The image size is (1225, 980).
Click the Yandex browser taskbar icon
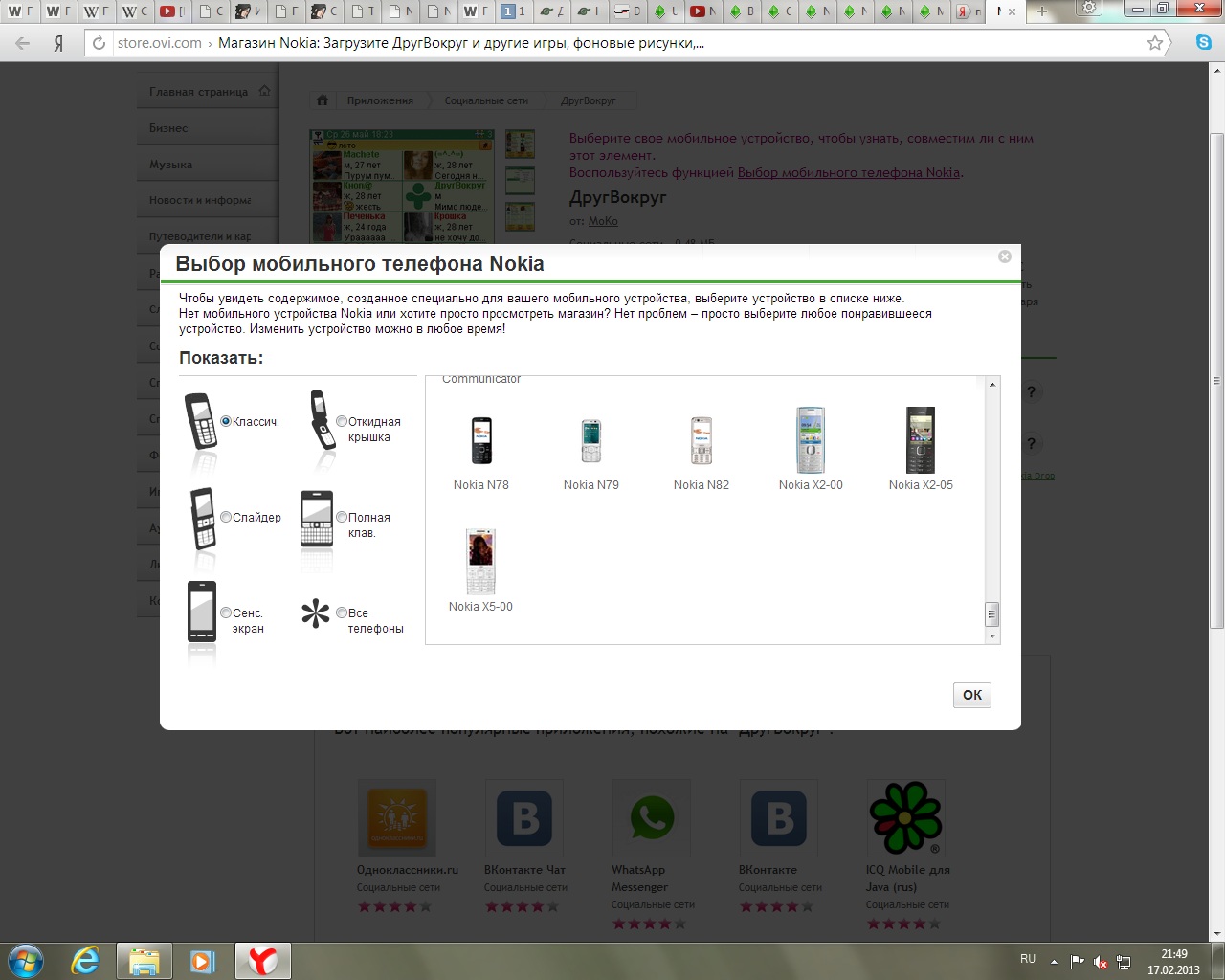click(x=263, y=961)
